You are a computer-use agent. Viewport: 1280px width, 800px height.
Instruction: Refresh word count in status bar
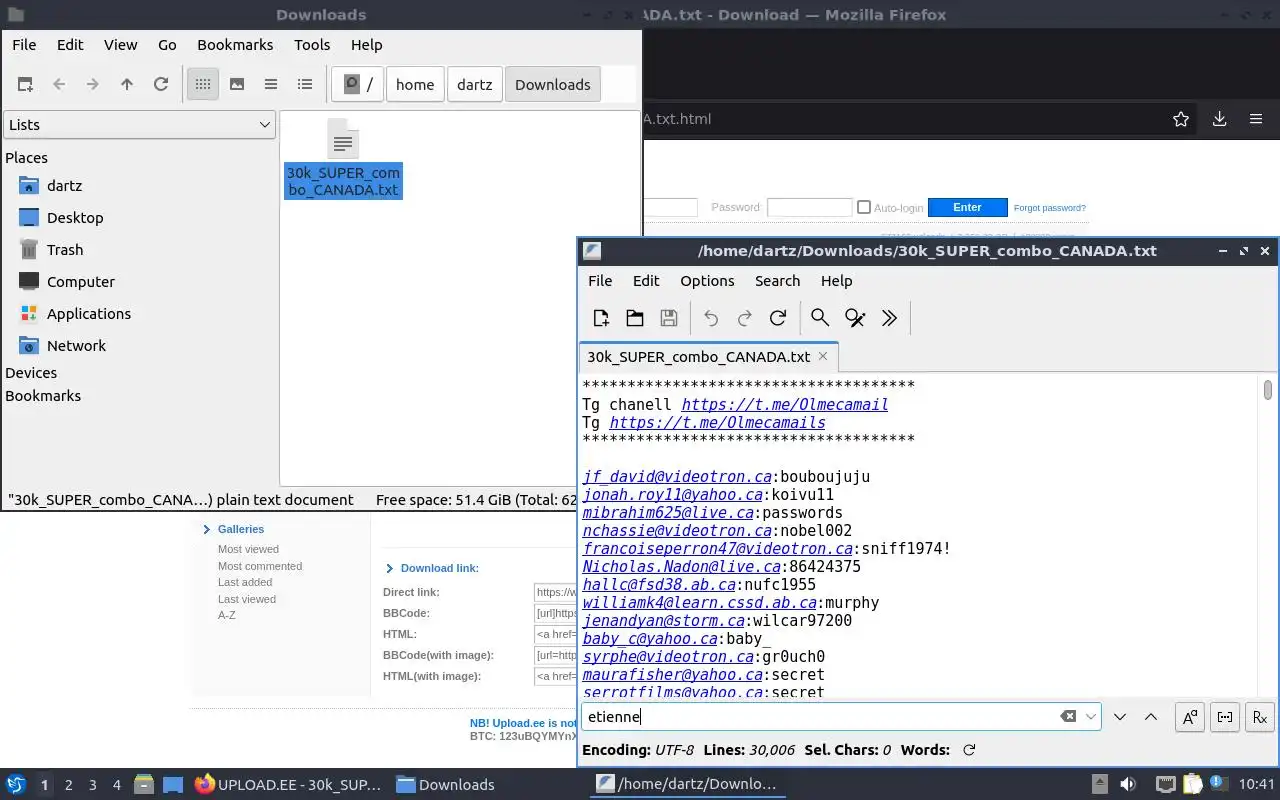(968, 750)
